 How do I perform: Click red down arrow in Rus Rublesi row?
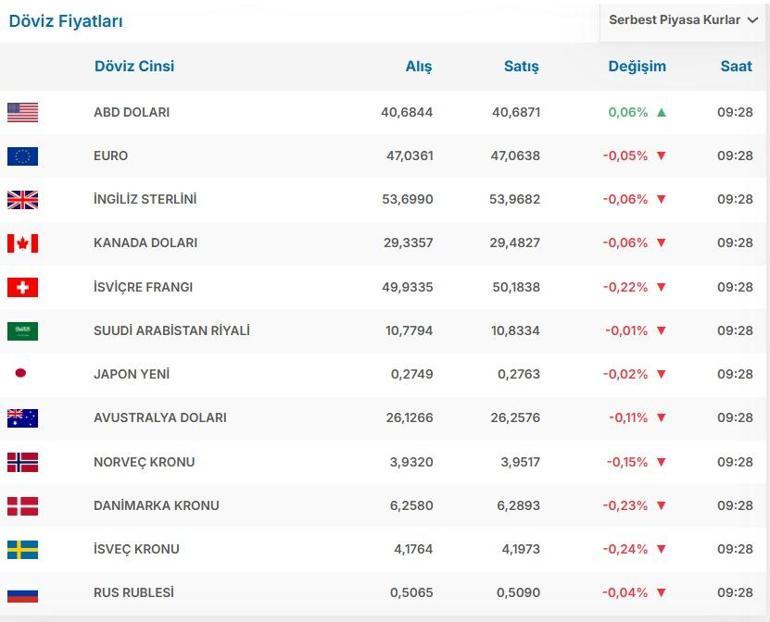coord(661,593)
